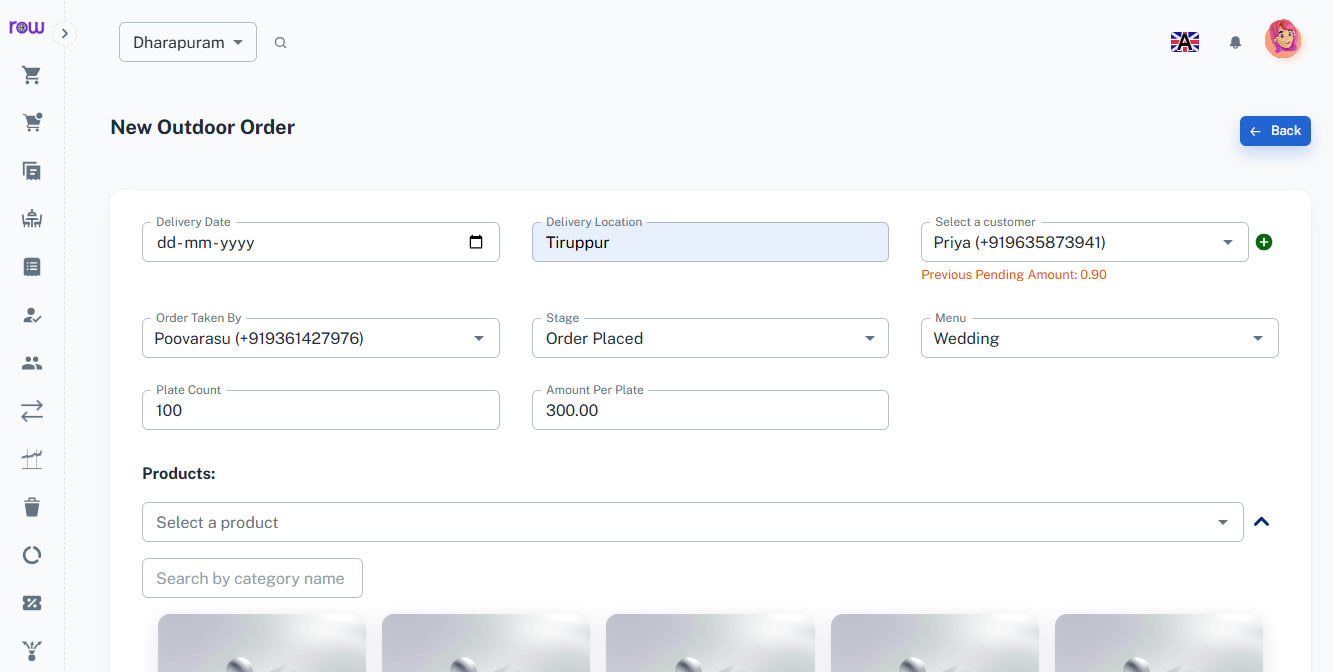Click the Delivery Date input field
The image size is (1333, 672).
[x=320, y=242]
